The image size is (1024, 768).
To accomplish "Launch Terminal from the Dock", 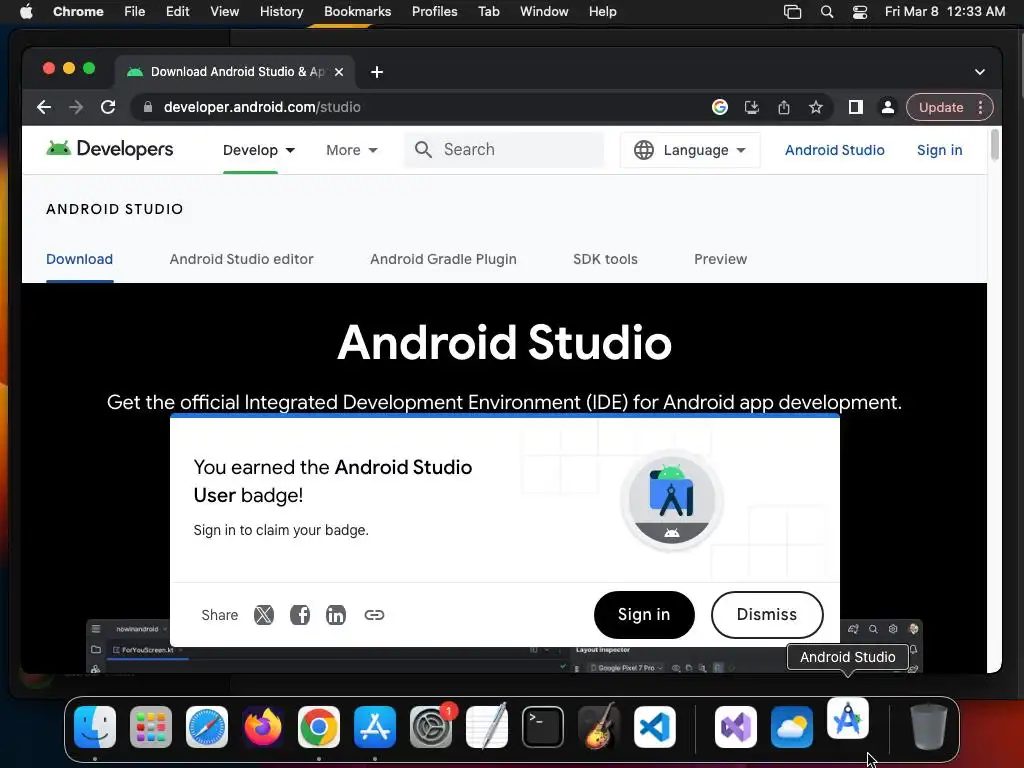I will (543, 727).
